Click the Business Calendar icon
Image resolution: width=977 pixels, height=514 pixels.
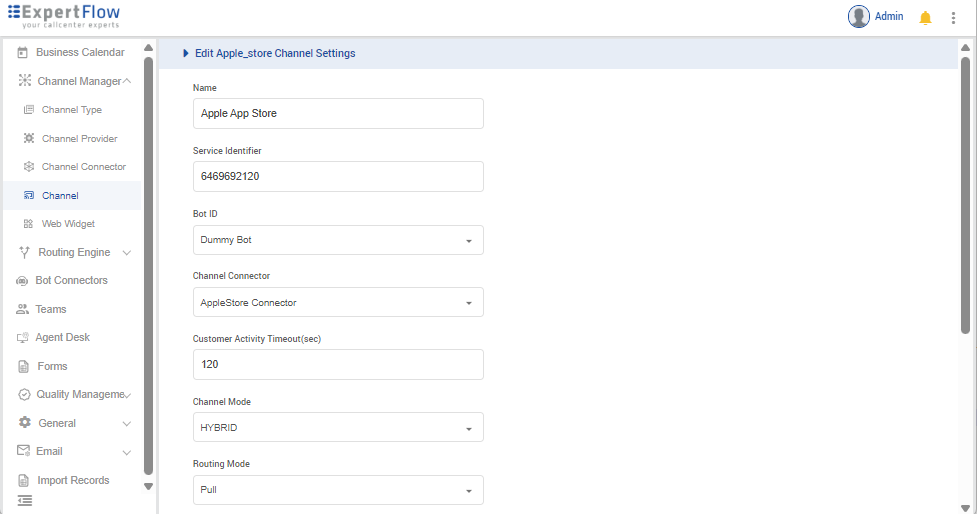click(x=22, y=53)
